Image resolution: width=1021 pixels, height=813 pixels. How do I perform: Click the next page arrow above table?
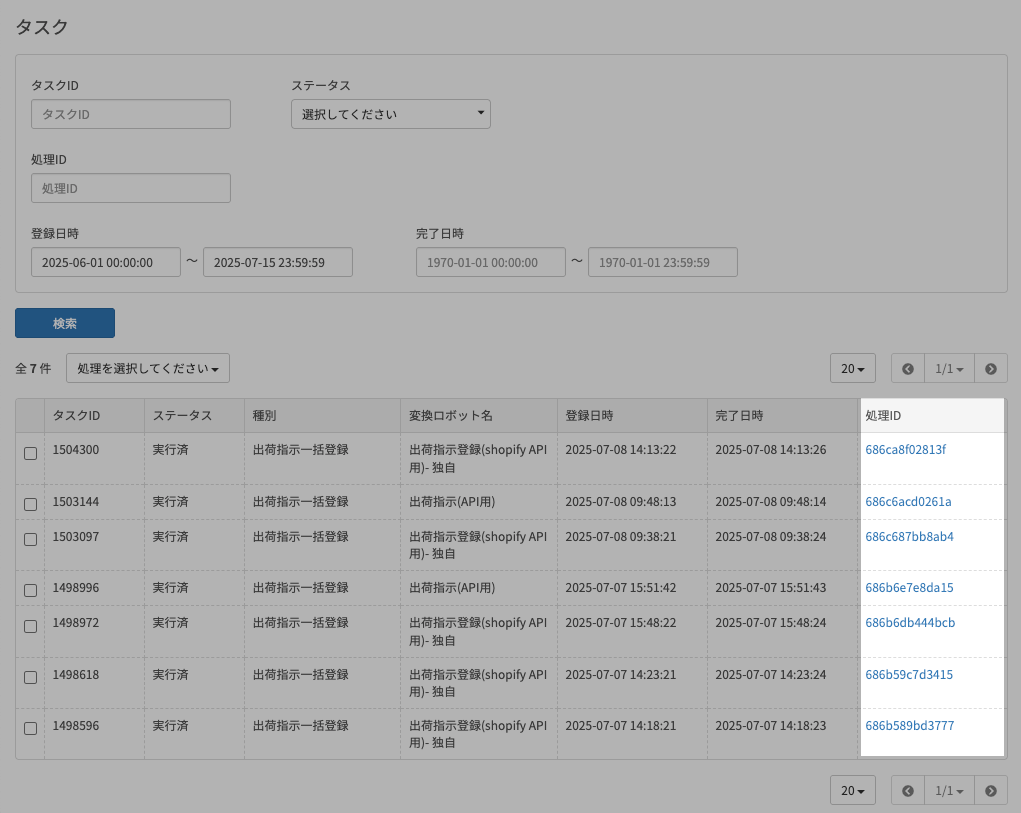[990, 368]
